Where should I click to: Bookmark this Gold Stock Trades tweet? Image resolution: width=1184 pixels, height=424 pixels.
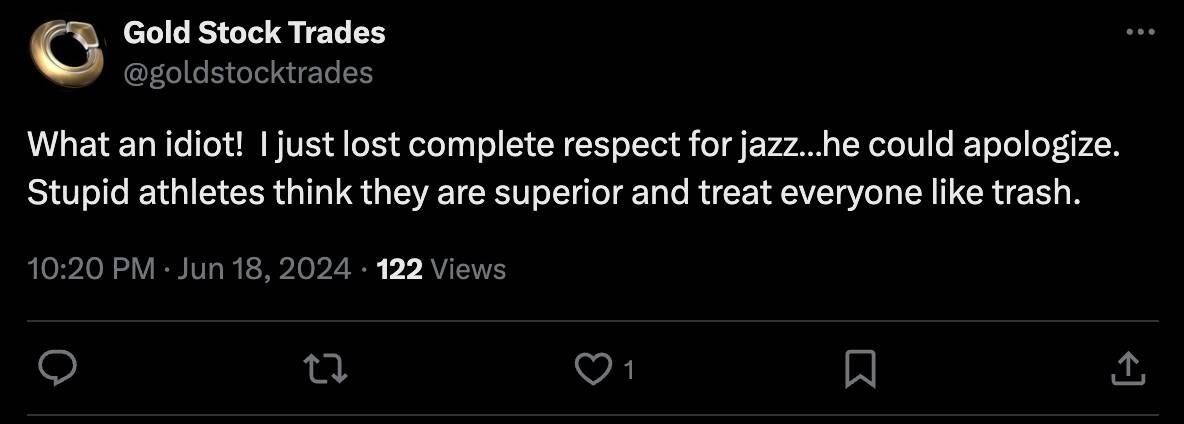point(860,370)
